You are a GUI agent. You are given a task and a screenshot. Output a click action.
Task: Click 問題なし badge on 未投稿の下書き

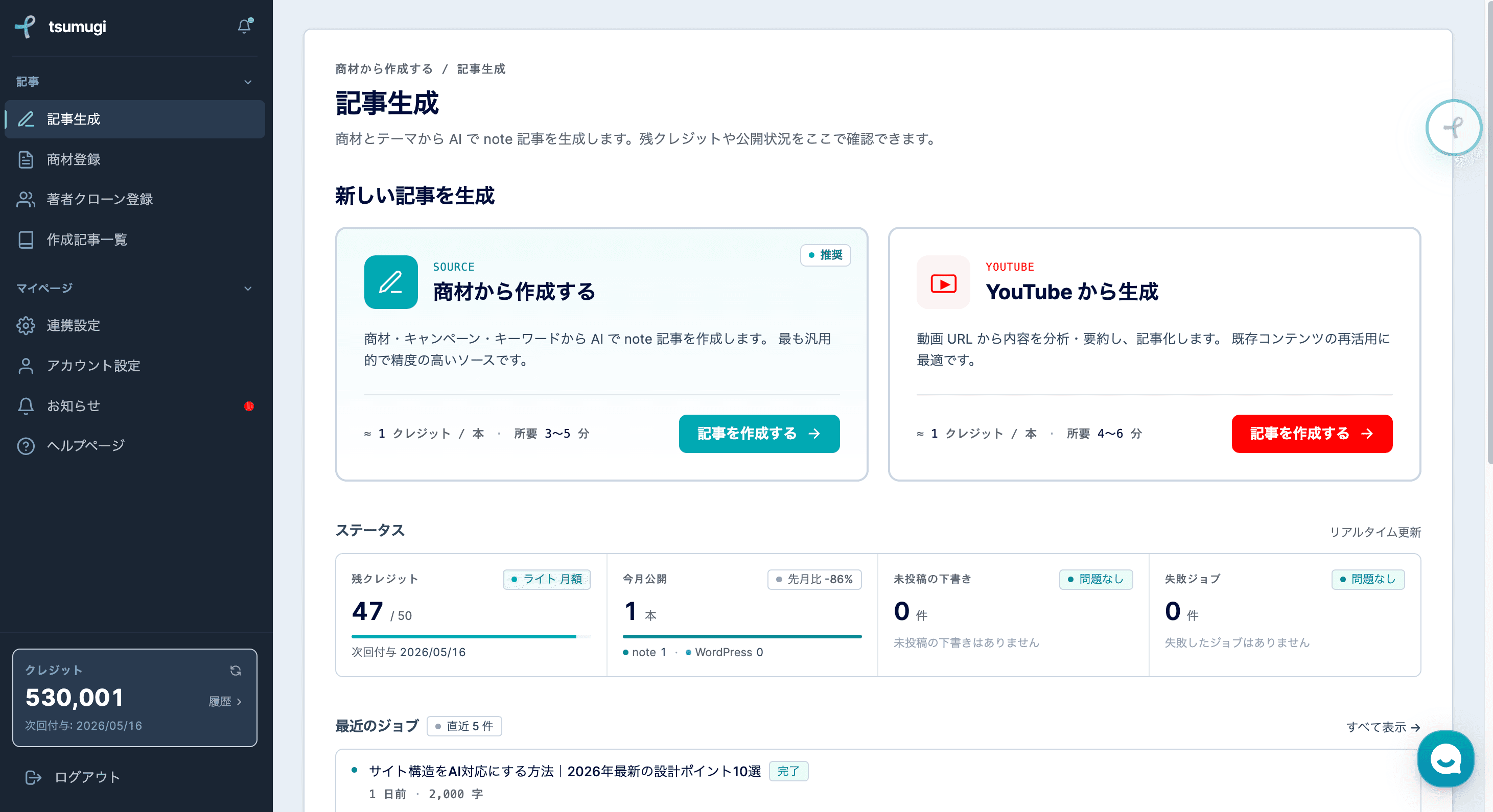[x=1096, y=579]
